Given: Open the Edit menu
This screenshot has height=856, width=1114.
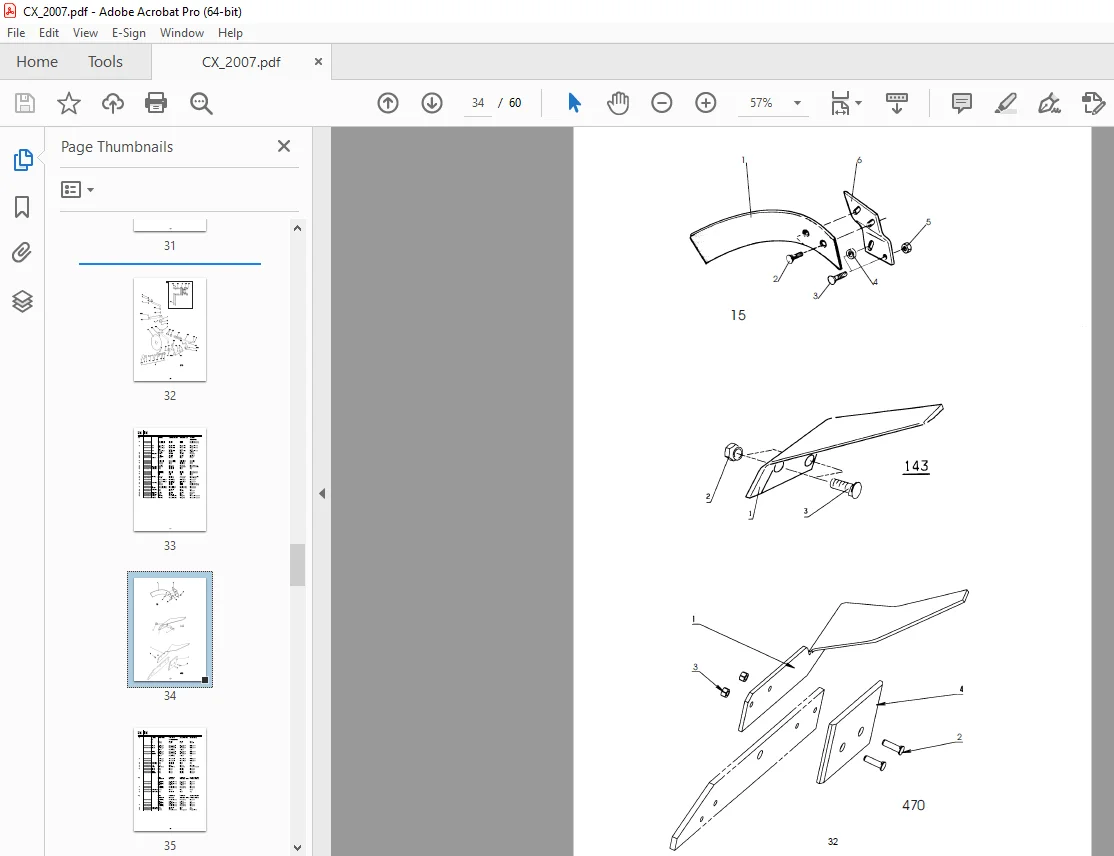Looking at the screenshot, I should click(48, 33).
